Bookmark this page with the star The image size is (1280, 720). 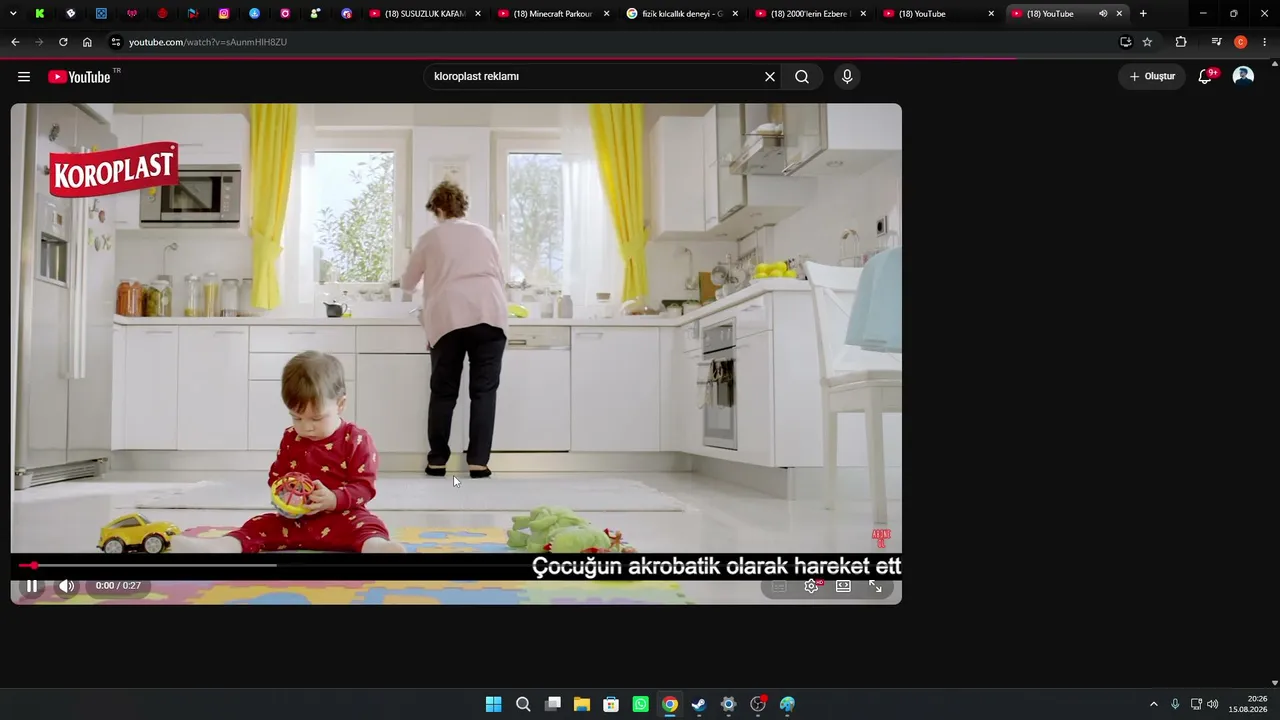[x=1147, y=42]
